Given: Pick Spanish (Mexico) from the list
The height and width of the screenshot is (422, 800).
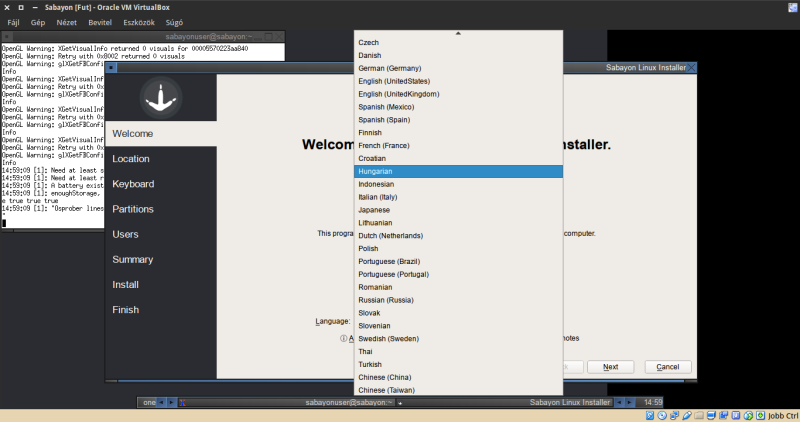Looking at the screenshot, I should (x=458, y=107).
